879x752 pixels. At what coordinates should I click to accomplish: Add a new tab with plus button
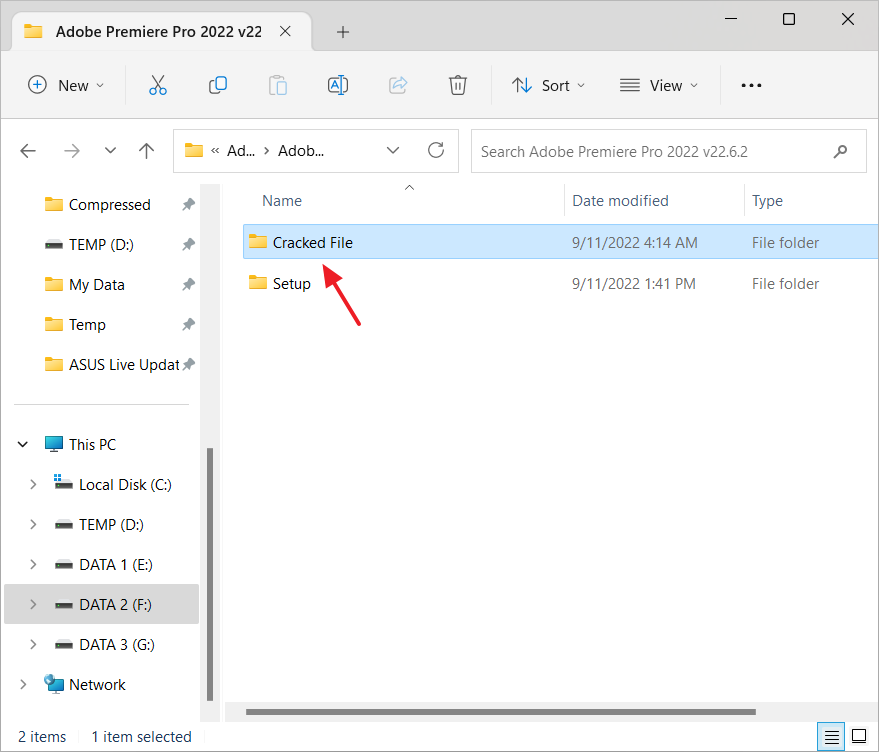click(343, 32)
